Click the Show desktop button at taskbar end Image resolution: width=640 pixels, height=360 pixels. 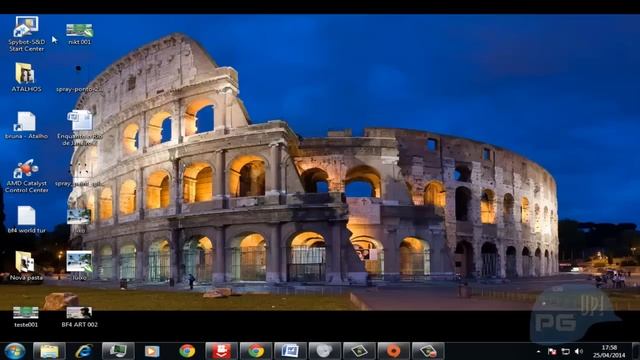tap(636, 351)
